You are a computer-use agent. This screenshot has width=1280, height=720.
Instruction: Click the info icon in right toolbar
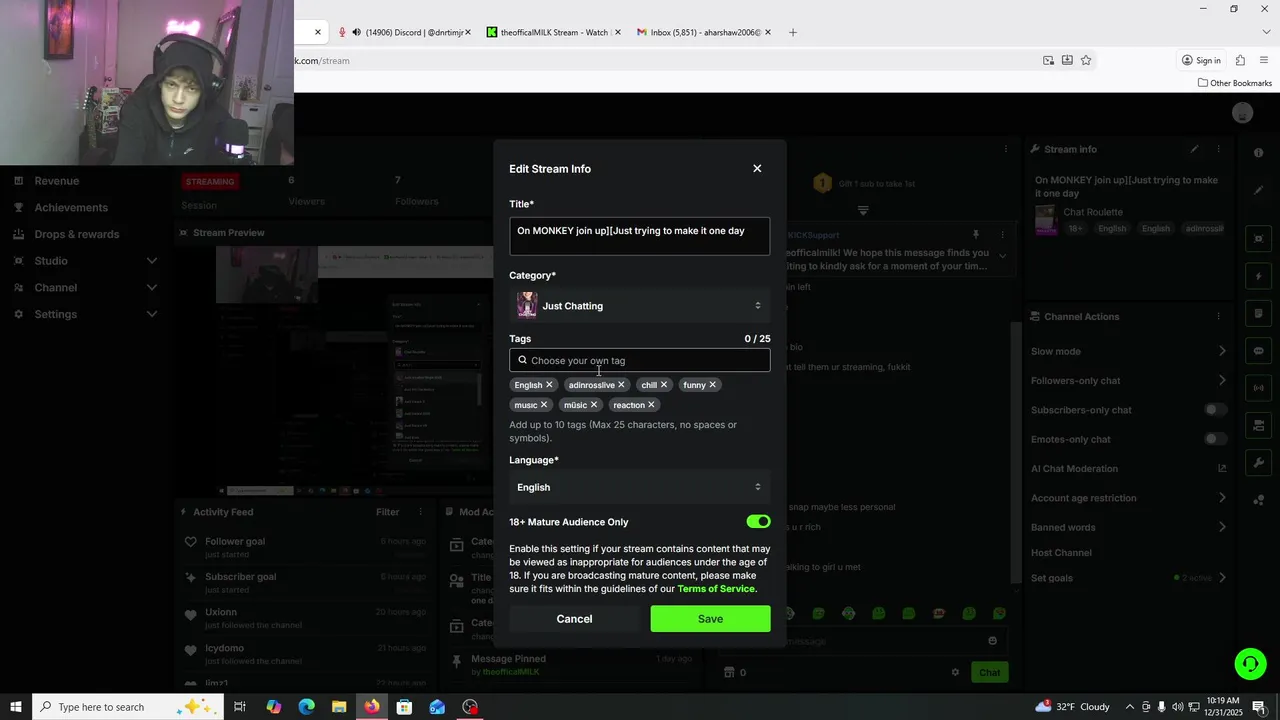pyautogui.click(x=1259, y=153)
